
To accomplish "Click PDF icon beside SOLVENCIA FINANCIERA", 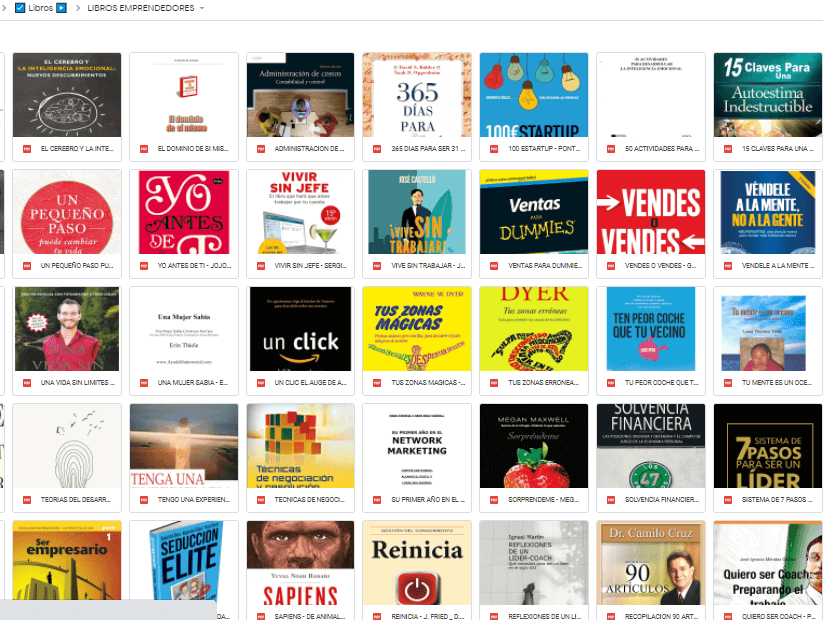I will pos(611,500).
